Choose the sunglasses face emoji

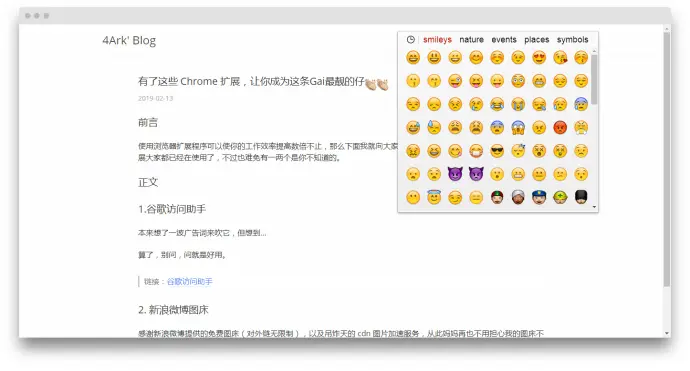(497, 151)
